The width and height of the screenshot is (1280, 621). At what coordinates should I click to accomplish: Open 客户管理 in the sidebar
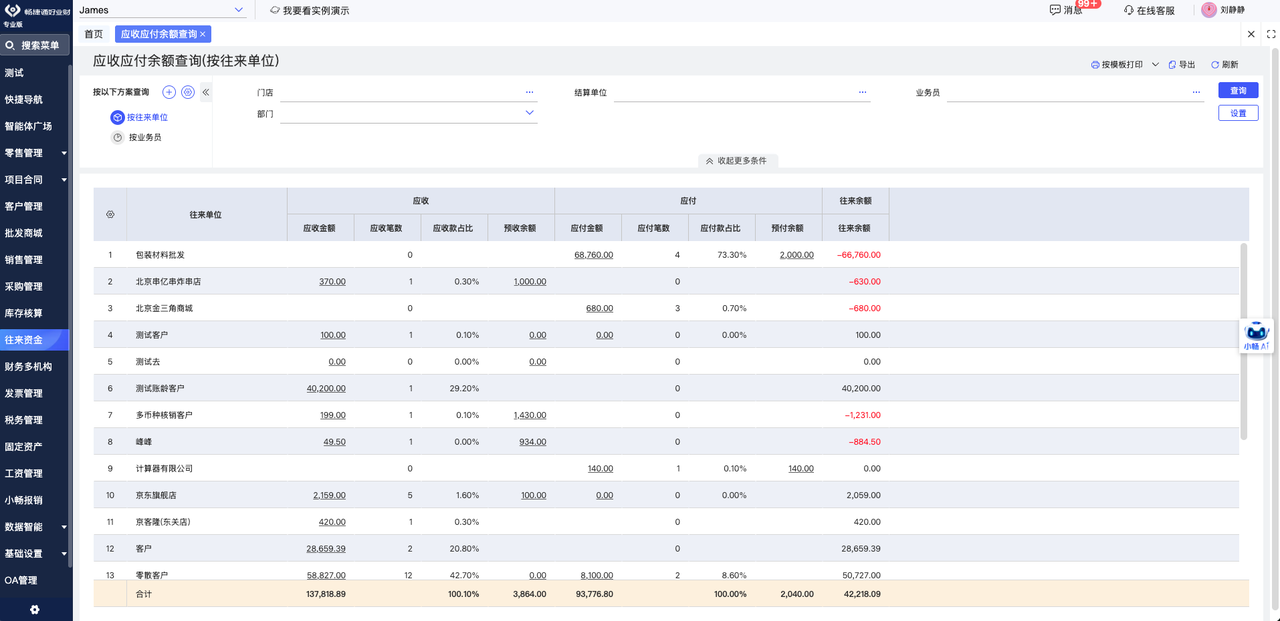[24, 206]
